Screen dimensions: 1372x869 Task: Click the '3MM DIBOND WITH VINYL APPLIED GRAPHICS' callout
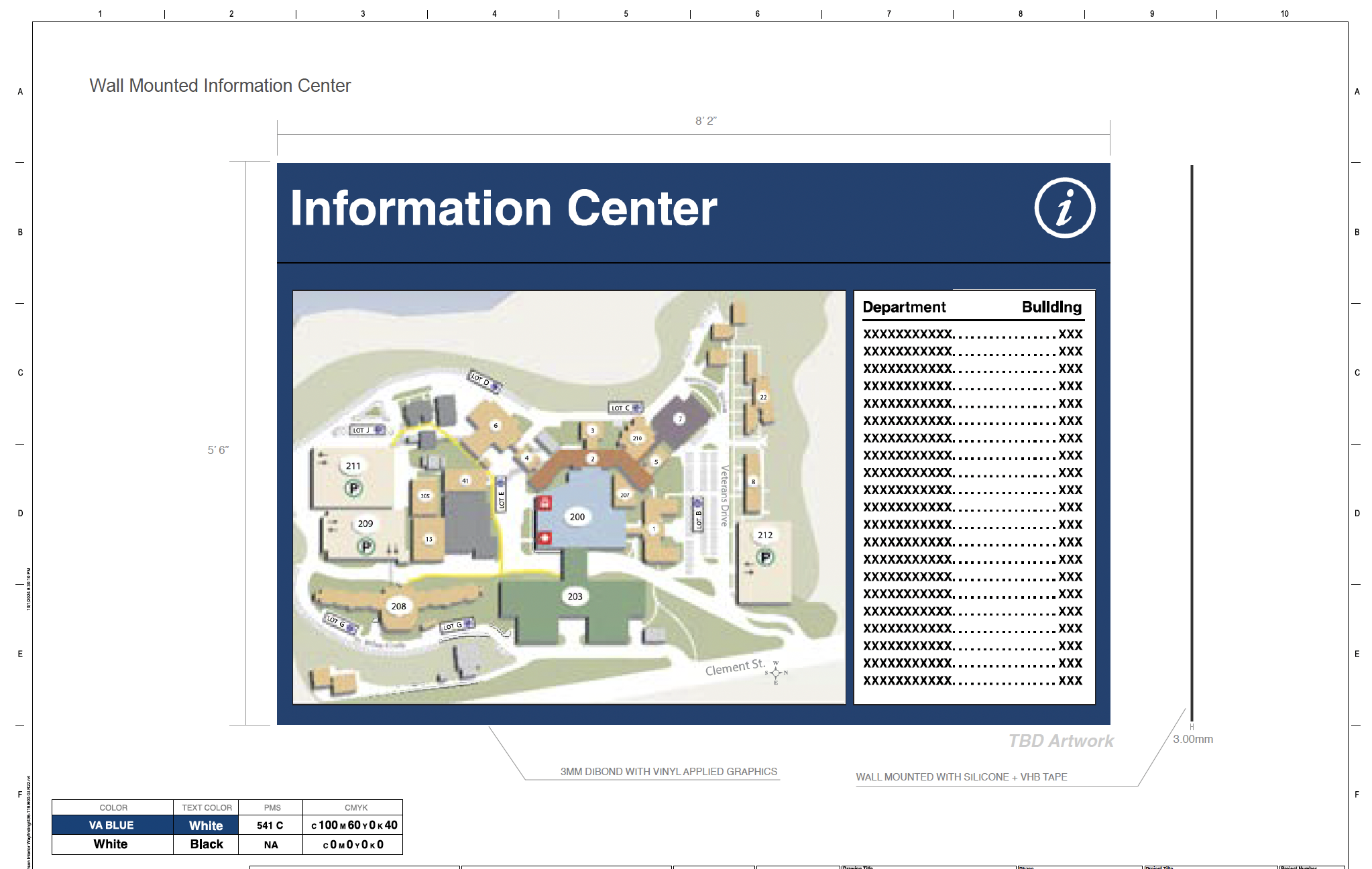click(669, 772)
